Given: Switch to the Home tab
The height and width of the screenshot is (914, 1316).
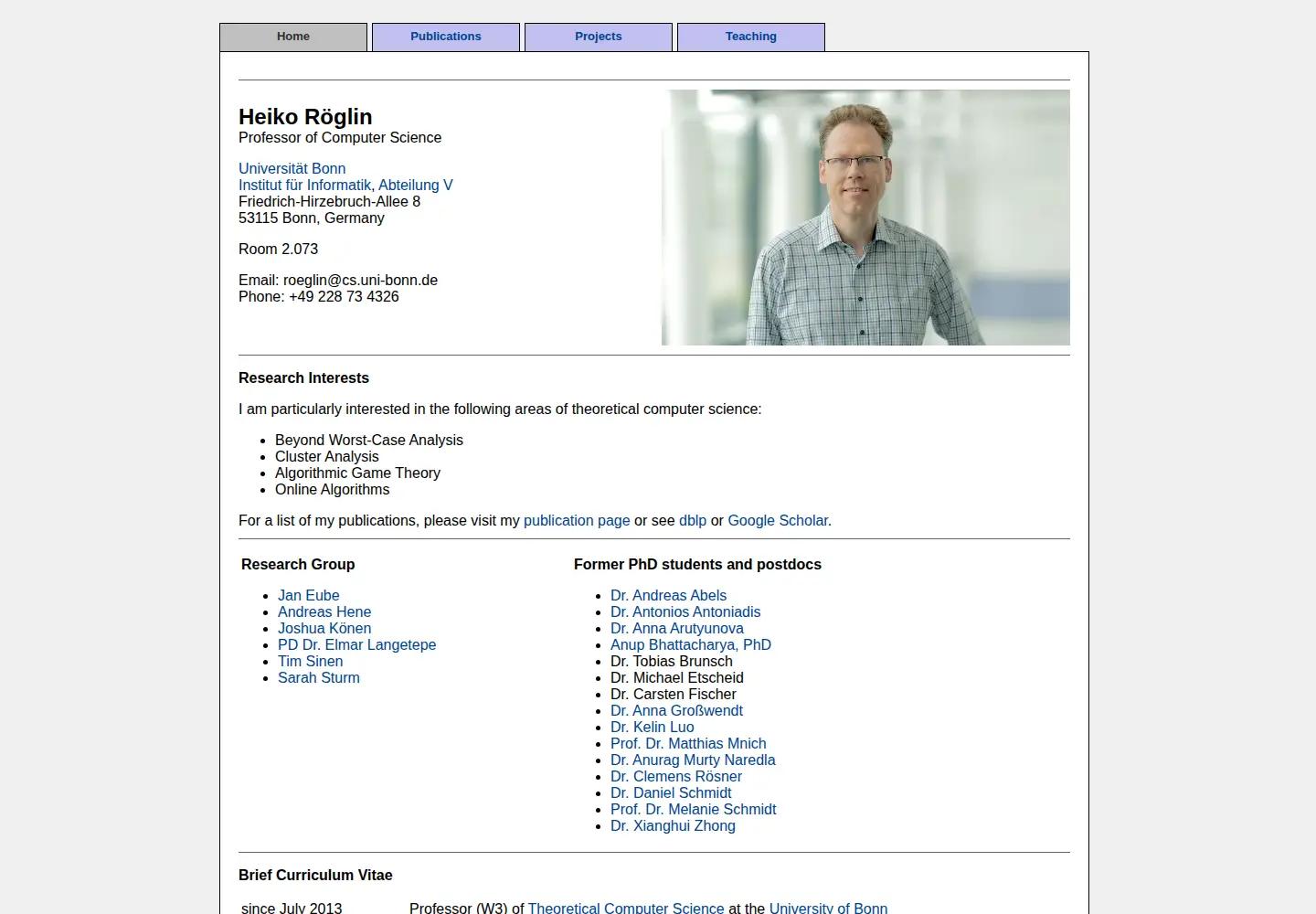Looking at the screenshot, I should click(293, 37).
